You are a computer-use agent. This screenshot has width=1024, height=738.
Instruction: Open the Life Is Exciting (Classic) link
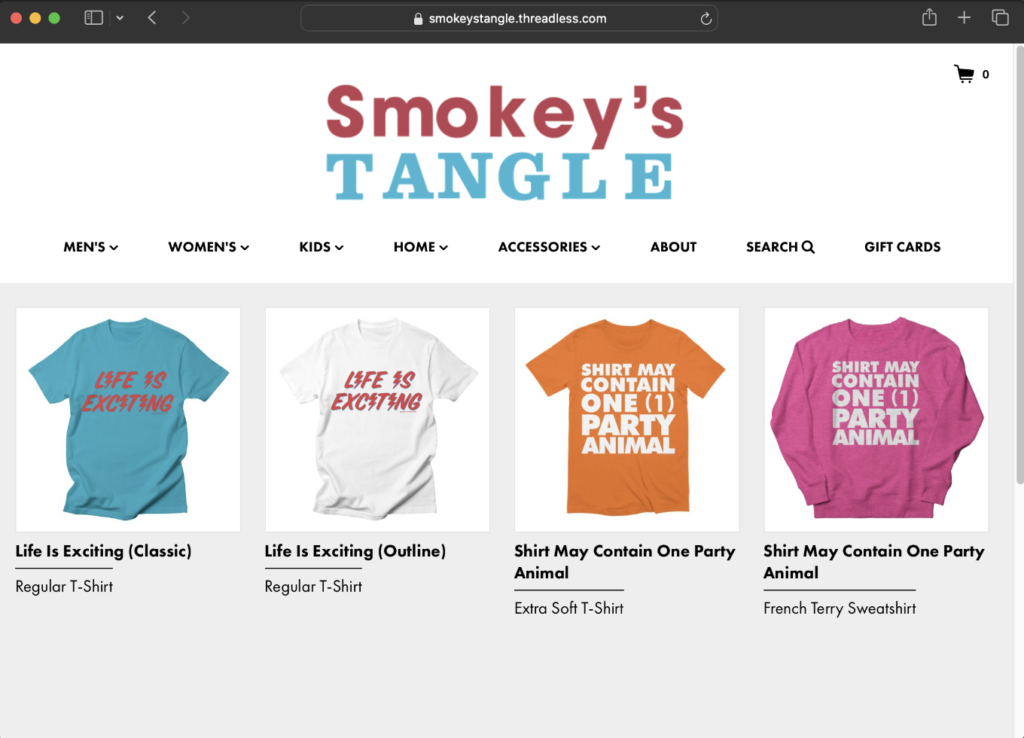104,551
